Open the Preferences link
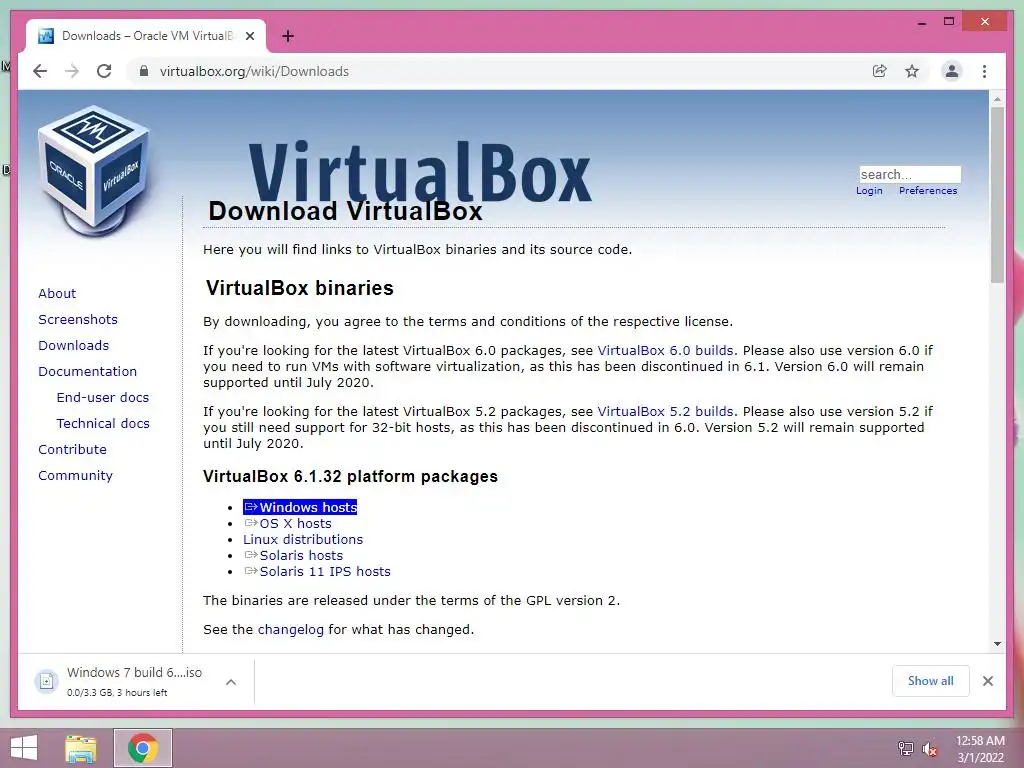Image resolution: width=1024 pixels, height=768 pixels. click(x=928, y=191)
